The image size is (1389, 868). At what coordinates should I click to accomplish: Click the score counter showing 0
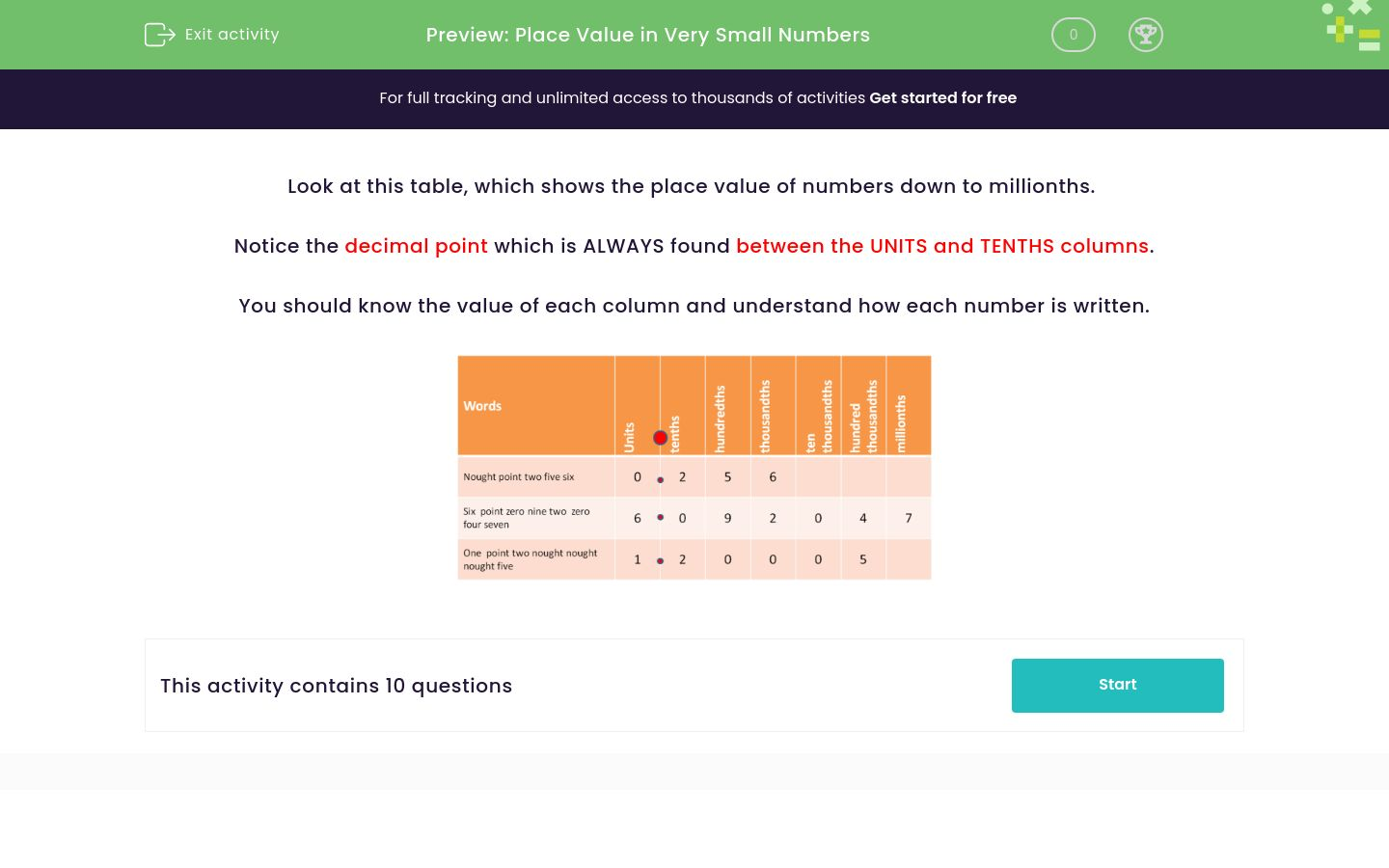(x=1073, y=35)
